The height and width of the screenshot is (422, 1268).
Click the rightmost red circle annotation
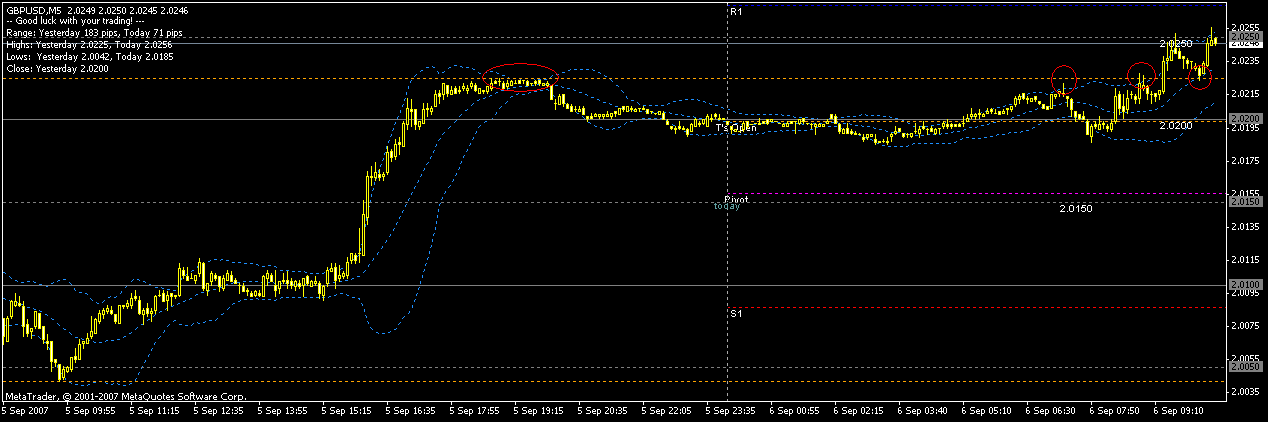[1200, 76]
